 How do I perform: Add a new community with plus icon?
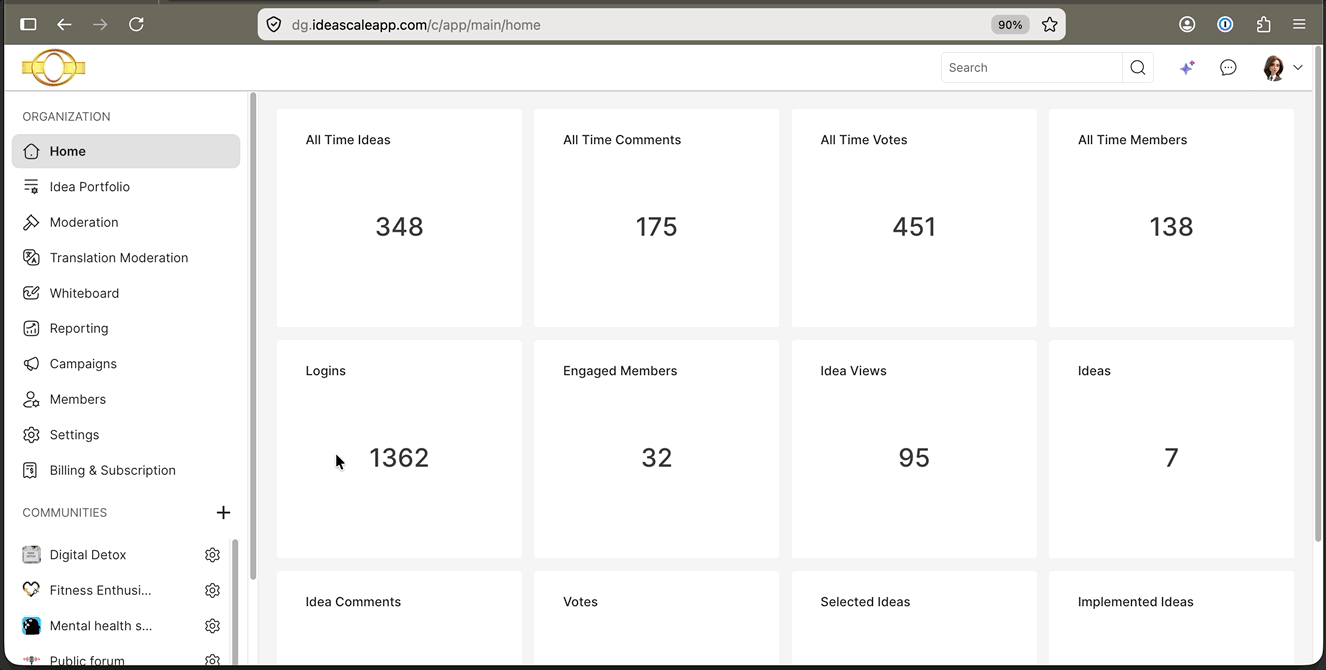[x=223, y=513]
